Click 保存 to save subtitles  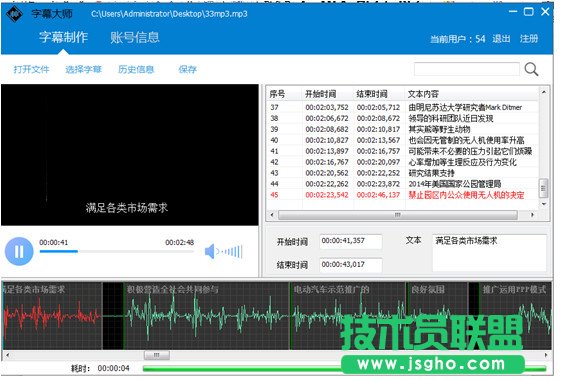pos(187,69)
